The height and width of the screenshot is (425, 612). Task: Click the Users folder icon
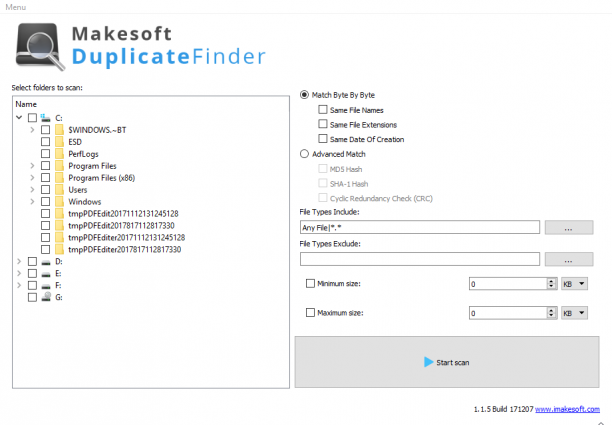click(59, 190)
